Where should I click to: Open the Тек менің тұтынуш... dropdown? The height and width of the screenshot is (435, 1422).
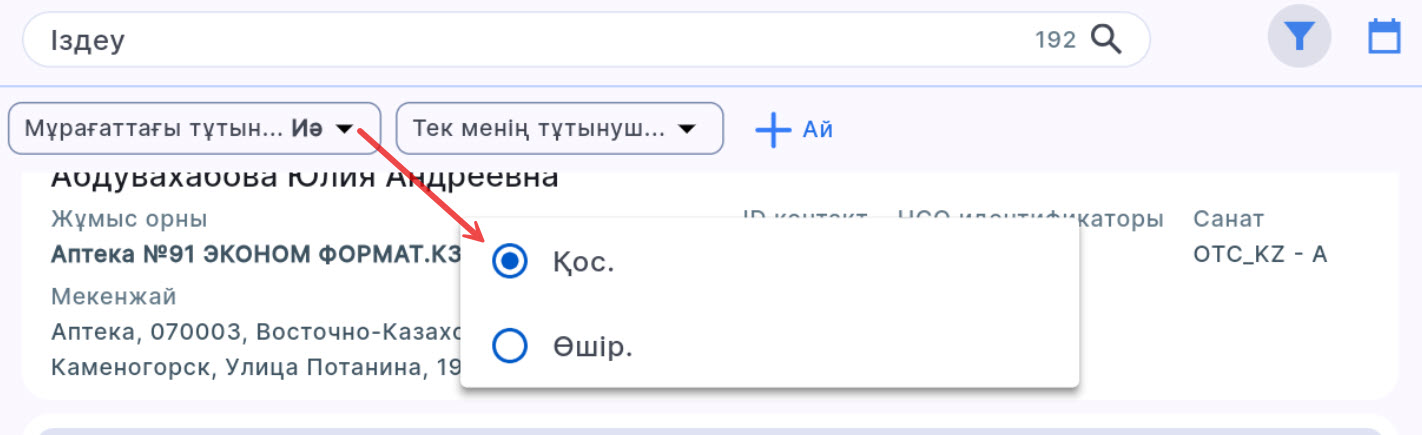point(540,129)
